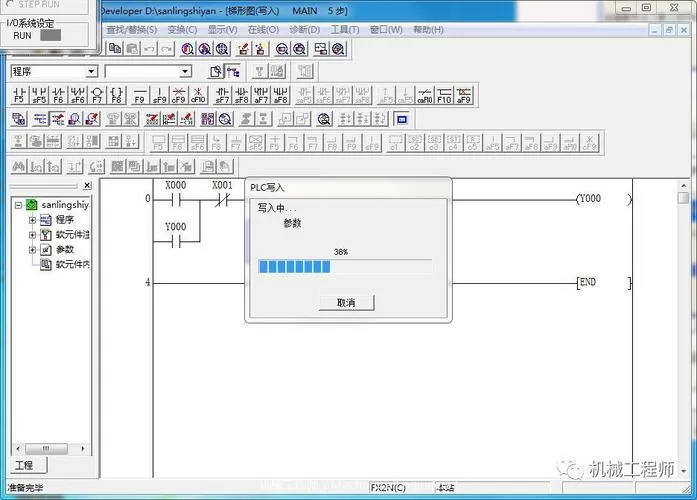Viewport: 697px width, 500px height.
Task: Toggle the project data list display icon
Action: point(233,71)
